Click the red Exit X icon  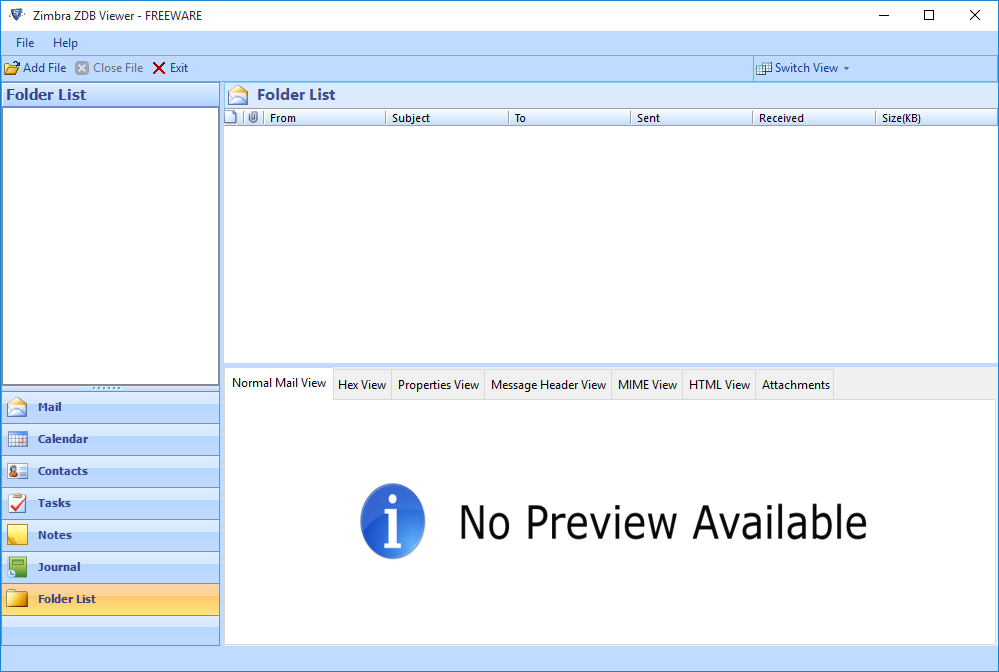point(159,68)
